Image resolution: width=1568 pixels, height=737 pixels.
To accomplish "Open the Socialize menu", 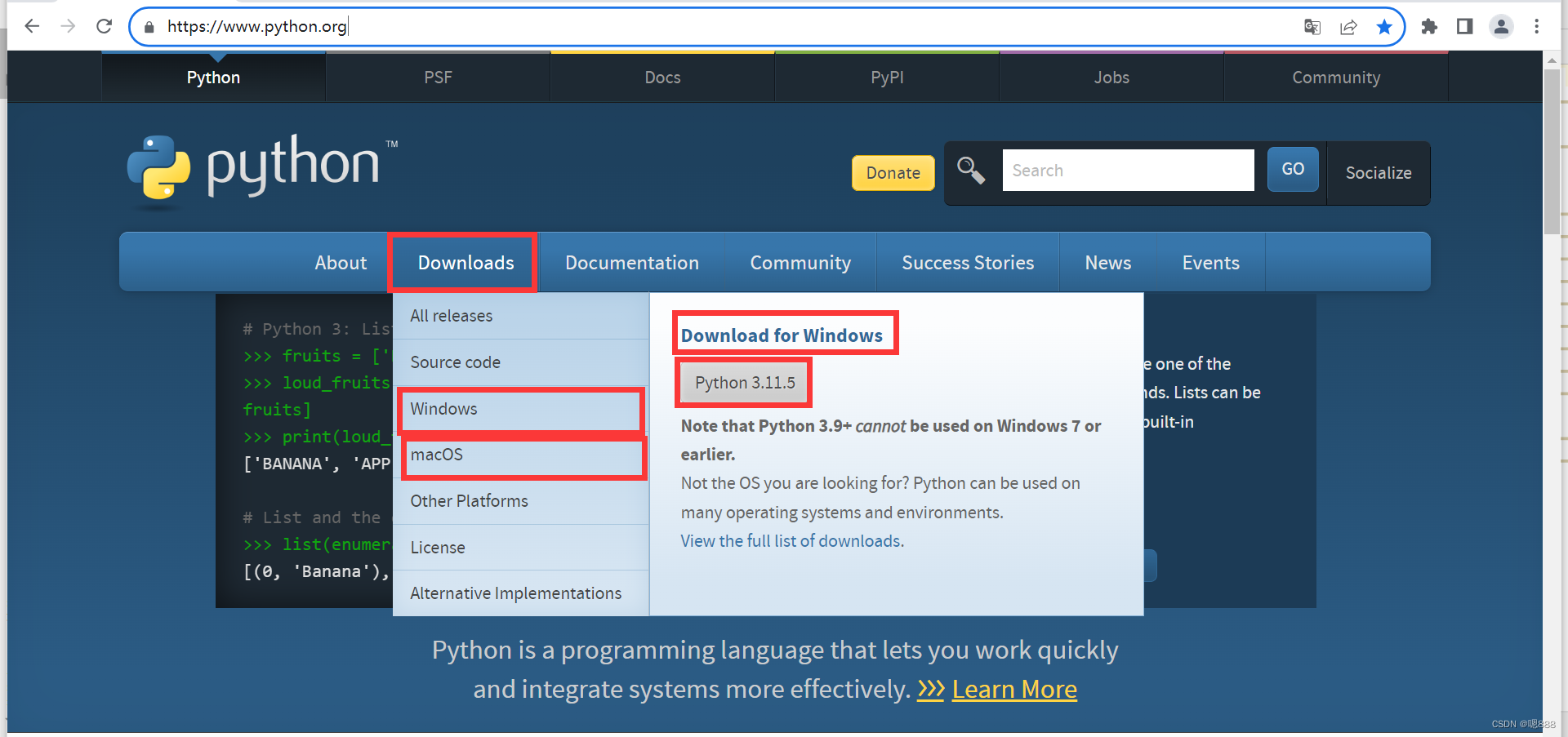I will (x=1379, y=173).
